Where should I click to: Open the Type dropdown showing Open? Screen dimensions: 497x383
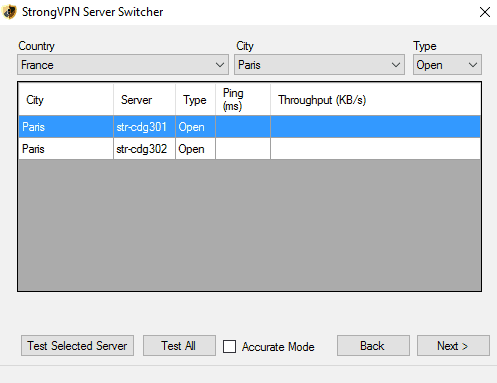pyautogui.click(x=447, y=65)
